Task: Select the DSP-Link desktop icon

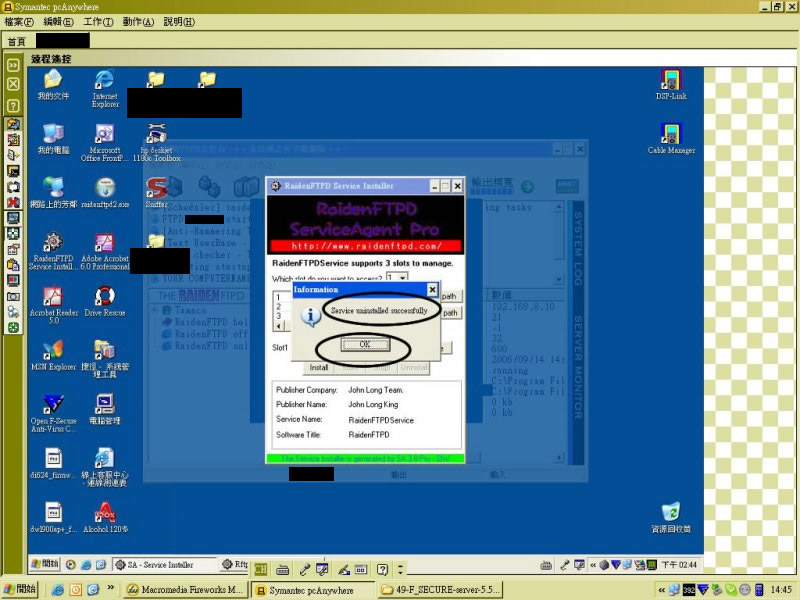Action: 671,85
